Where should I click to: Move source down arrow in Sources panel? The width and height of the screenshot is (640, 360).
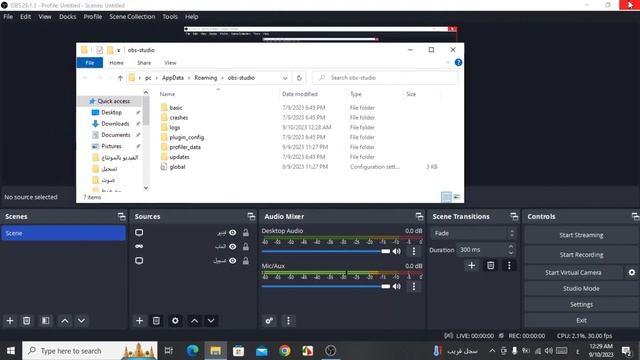(x=211, y=321)
